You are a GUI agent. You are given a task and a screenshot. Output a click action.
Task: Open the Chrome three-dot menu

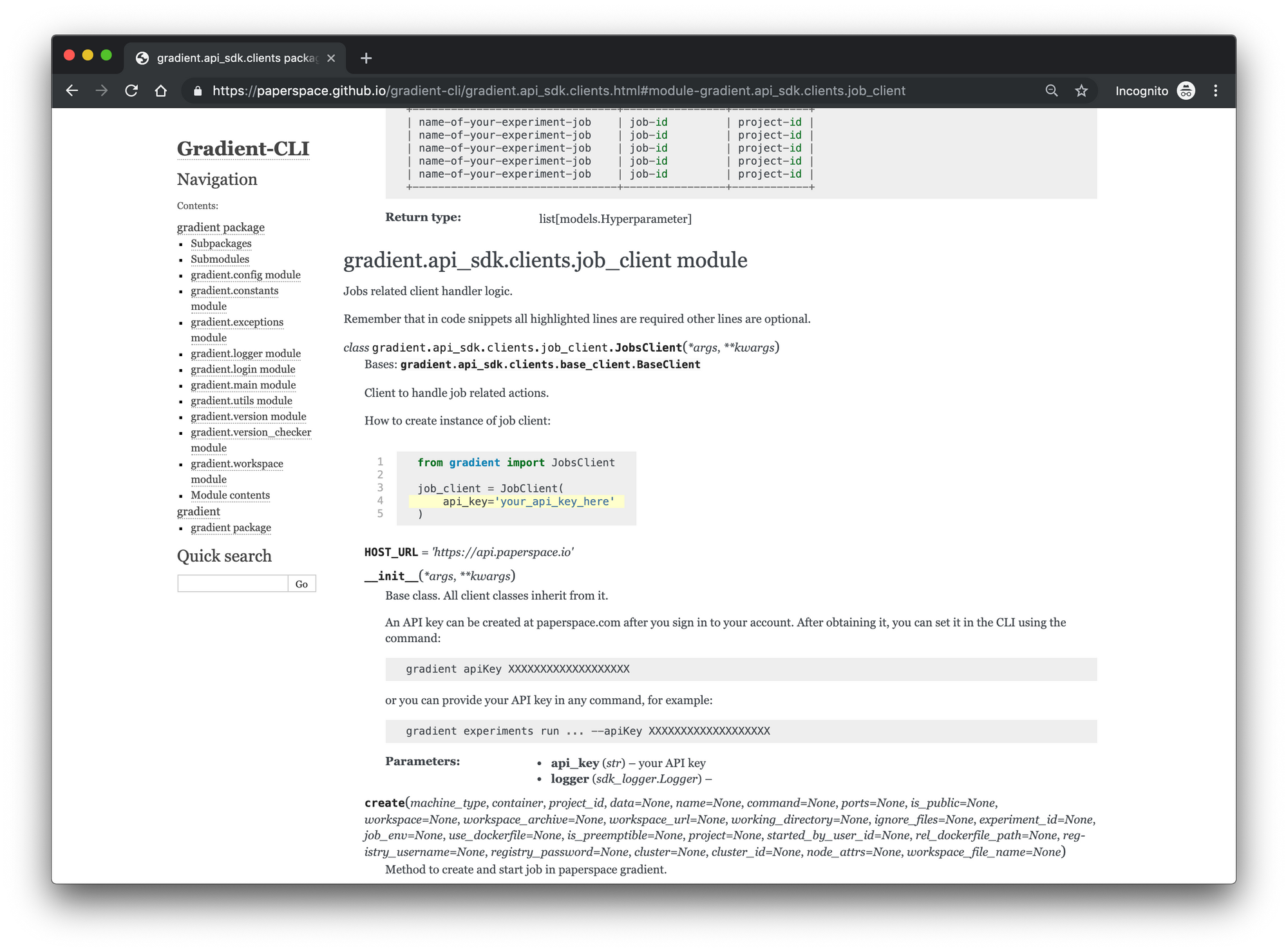click(1215, 91)
